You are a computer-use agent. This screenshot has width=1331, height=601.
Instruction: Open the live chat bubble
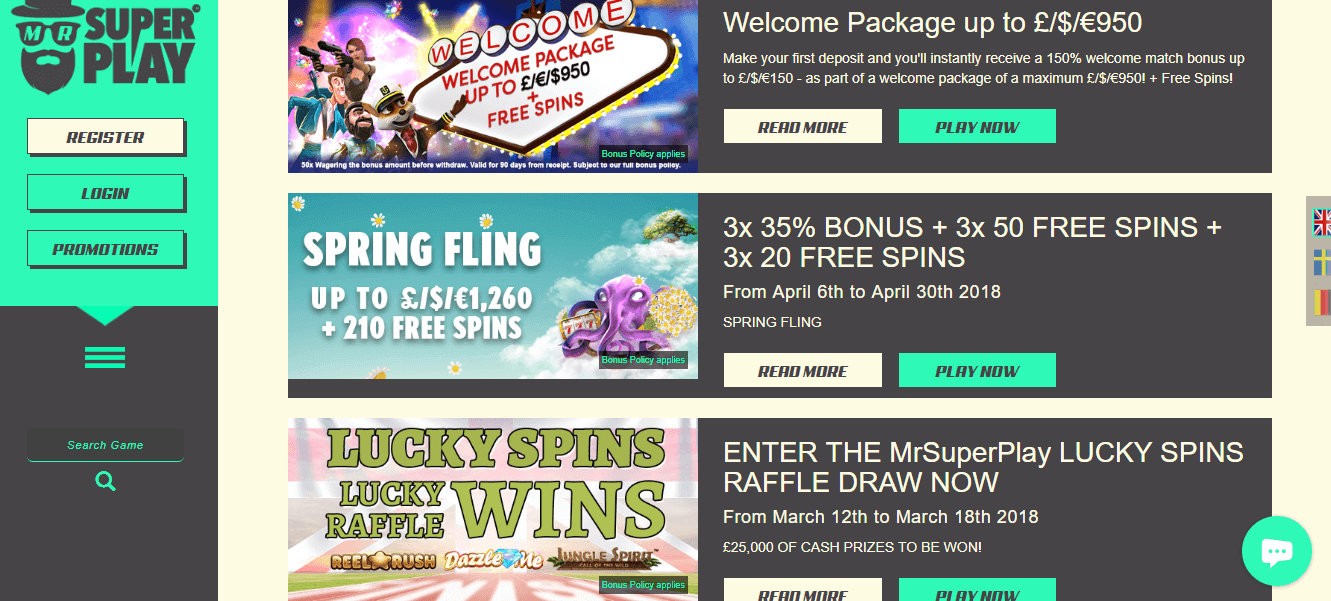click(1277, 551)
